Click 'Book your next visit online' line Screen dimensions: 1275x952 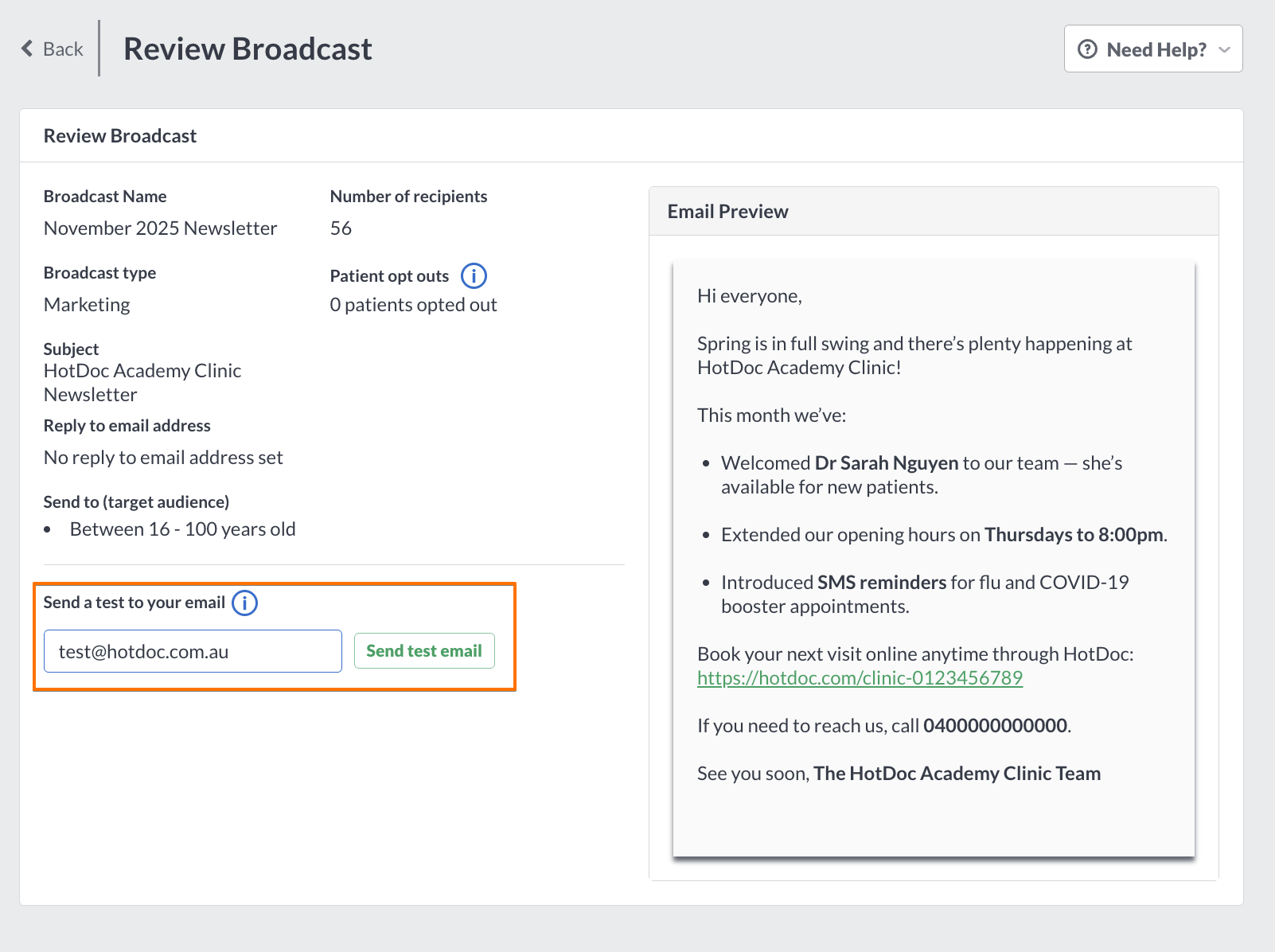click(915, 654)
